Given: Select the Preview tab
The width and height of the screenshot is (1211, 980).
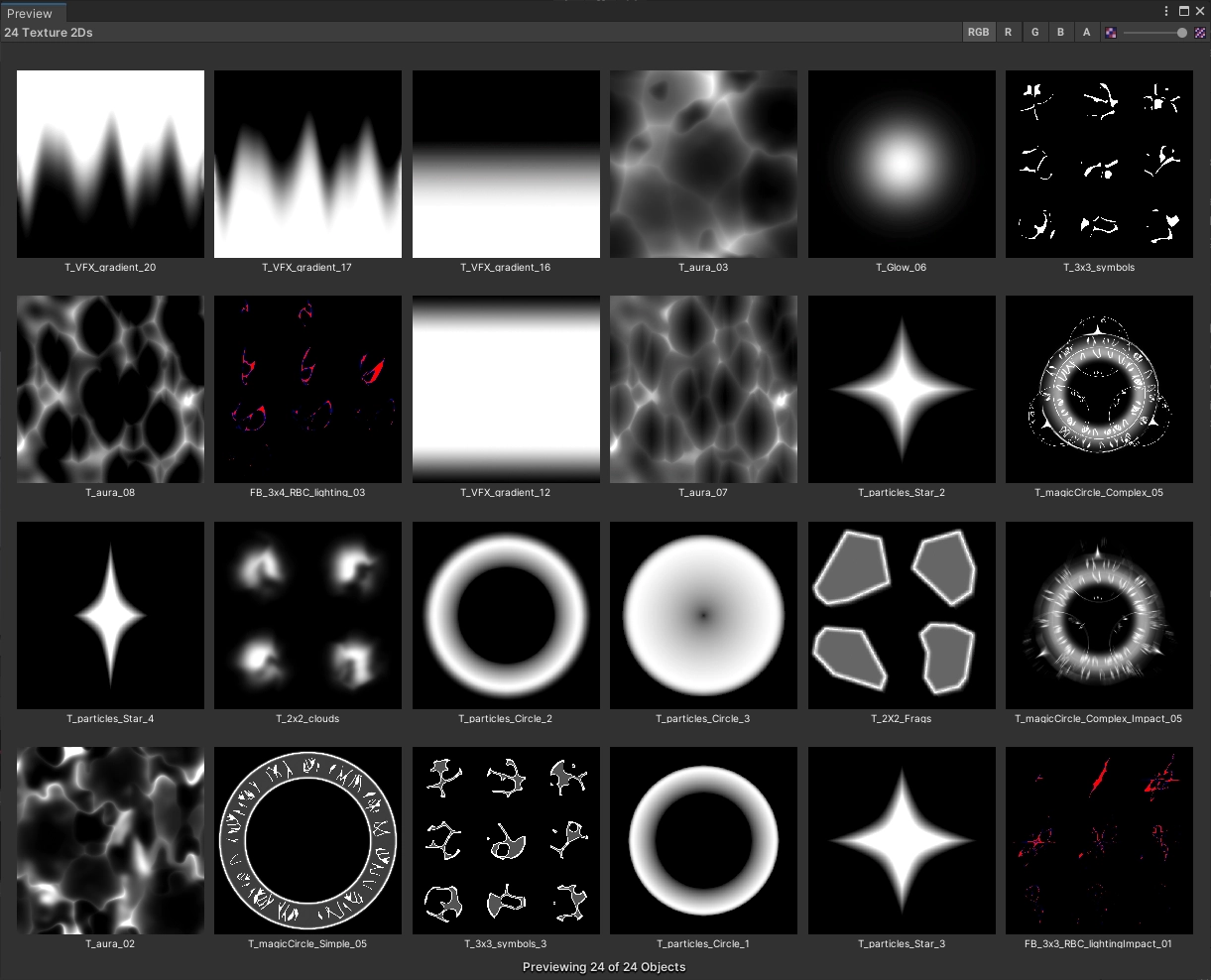Looking at the screenshot, I should click(x=30, y=13).
